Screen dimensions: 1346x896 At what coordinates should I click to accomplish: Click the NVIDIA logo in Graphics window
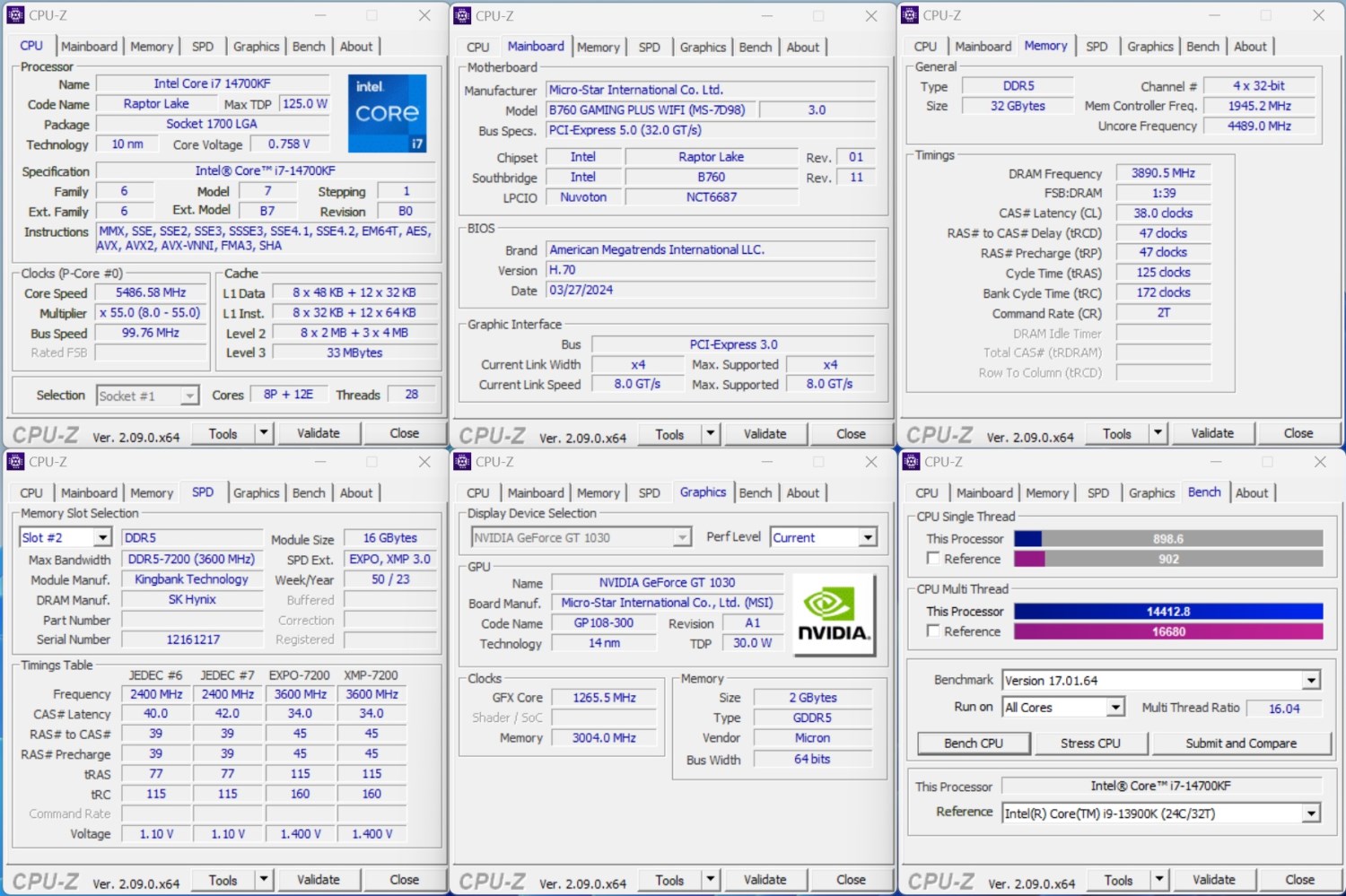834,615
